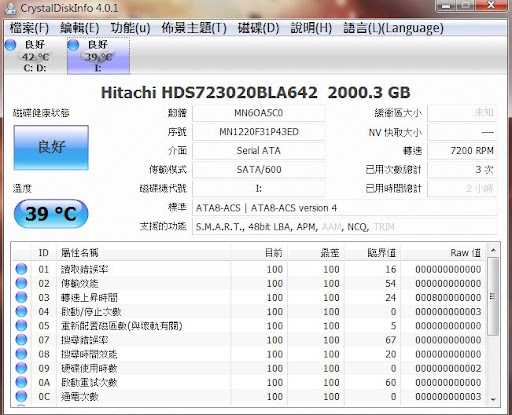Image resolution: width=512 pixels, height=415 pixels.
Task: Select the 硬碟使用時數 attribute row
Action: (249, 368)
